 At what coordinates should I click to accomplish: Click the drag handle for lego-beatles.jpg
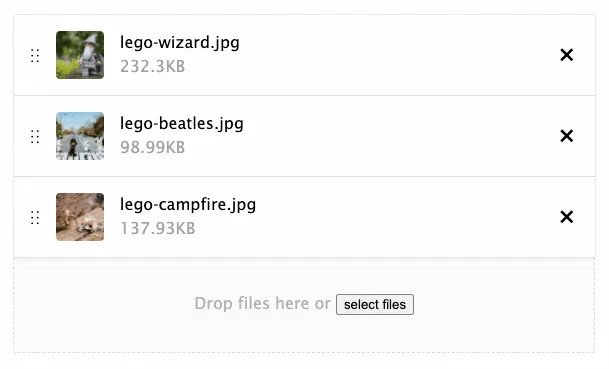[x=35, y=136]
